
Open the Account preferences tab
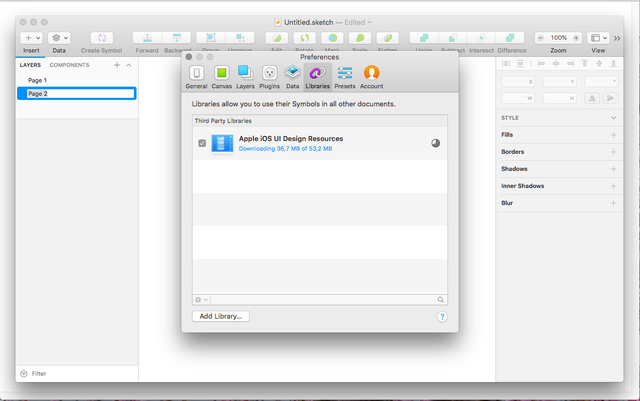coord(371,77)
